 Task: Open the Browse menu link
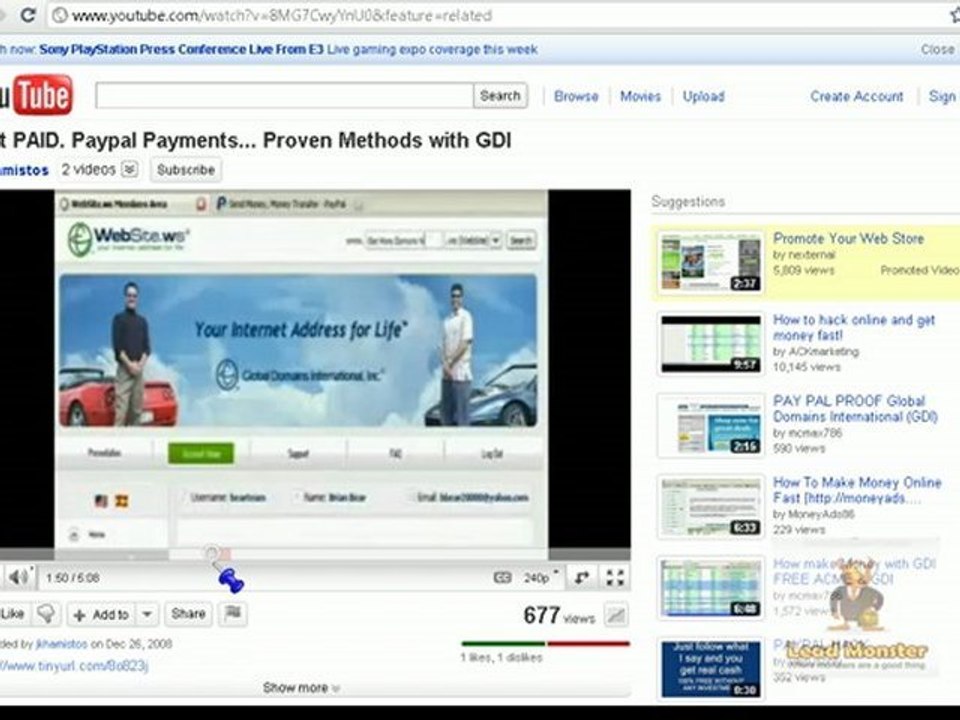(576, 96)
